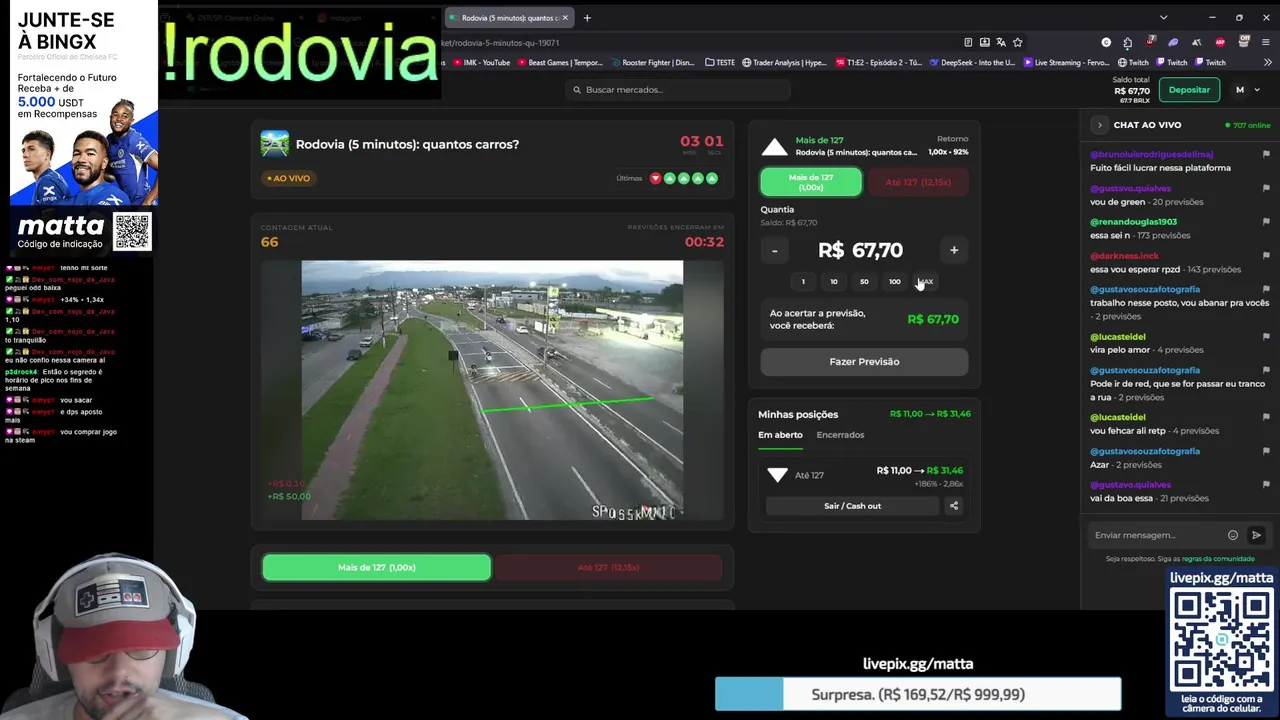The image size is (1280, 720).
Task: Click Sair / Cash out button
Action: point(853,506)
